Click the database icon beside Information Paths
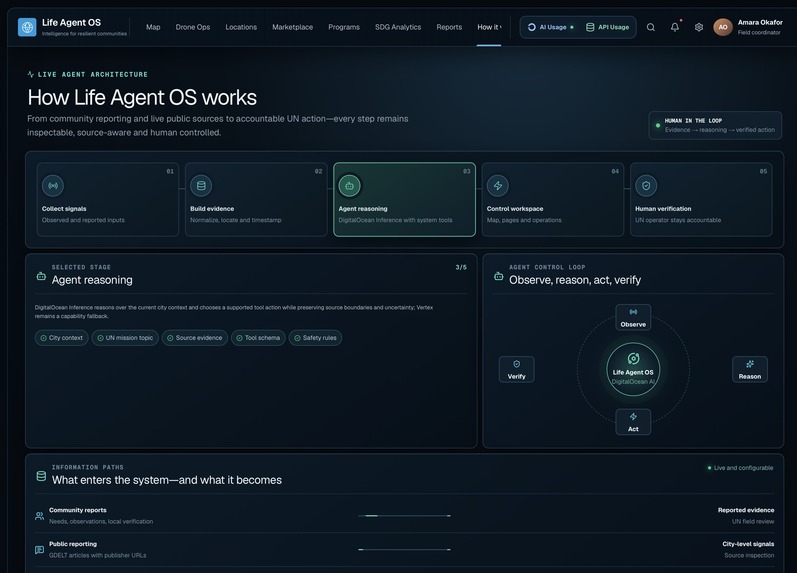Image resolution: width=797 pixels, height=573 pixels. coord(41,476)
